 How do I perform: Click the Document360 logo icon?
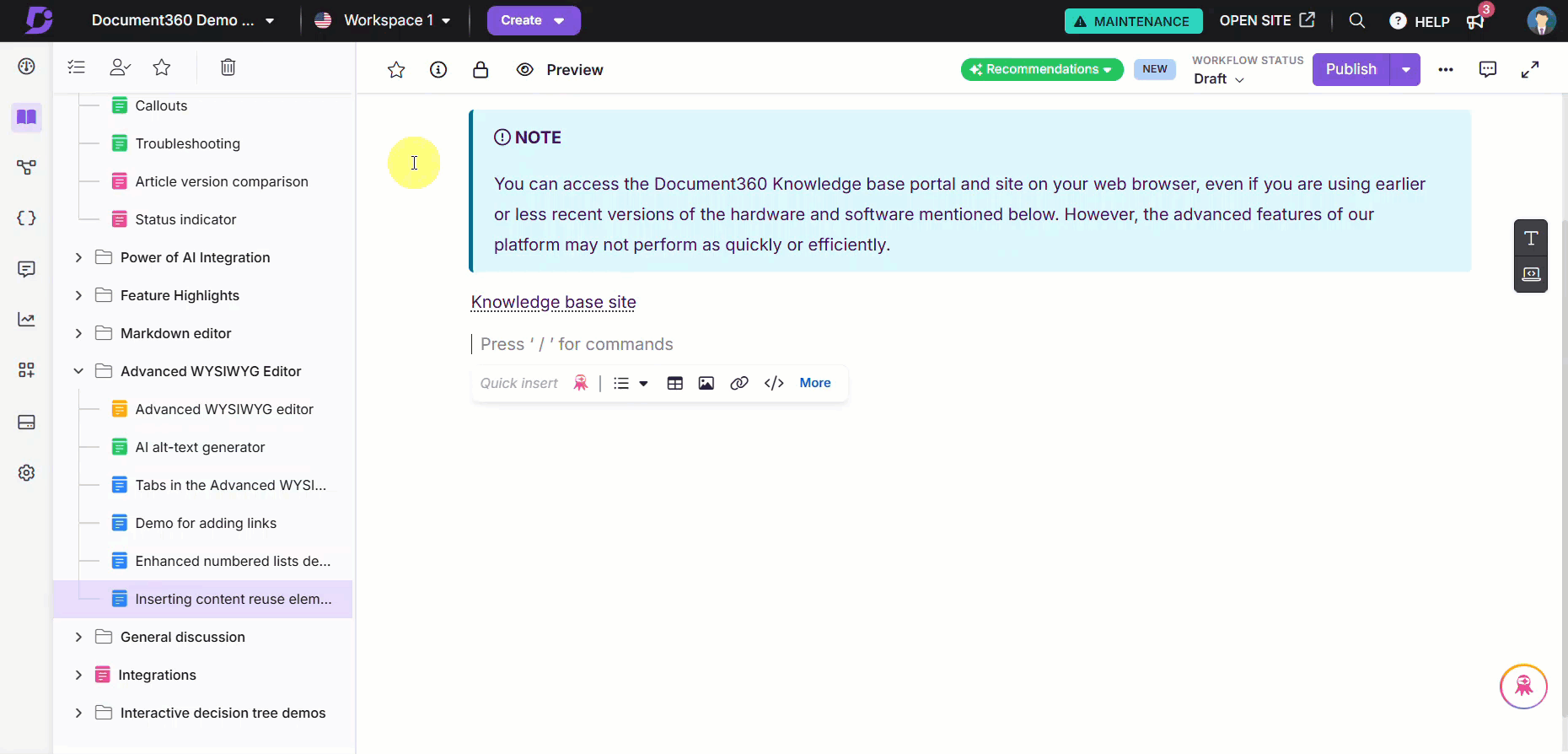coord(39,20)
